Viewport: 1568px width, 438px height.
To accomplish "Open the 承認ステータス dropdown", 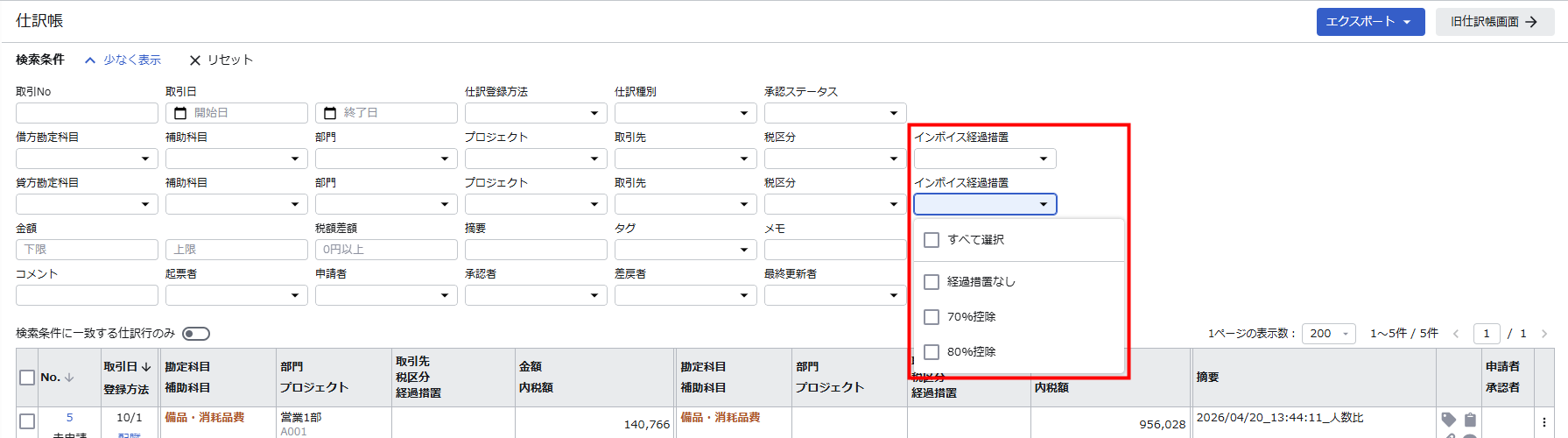I will [834, 113].
